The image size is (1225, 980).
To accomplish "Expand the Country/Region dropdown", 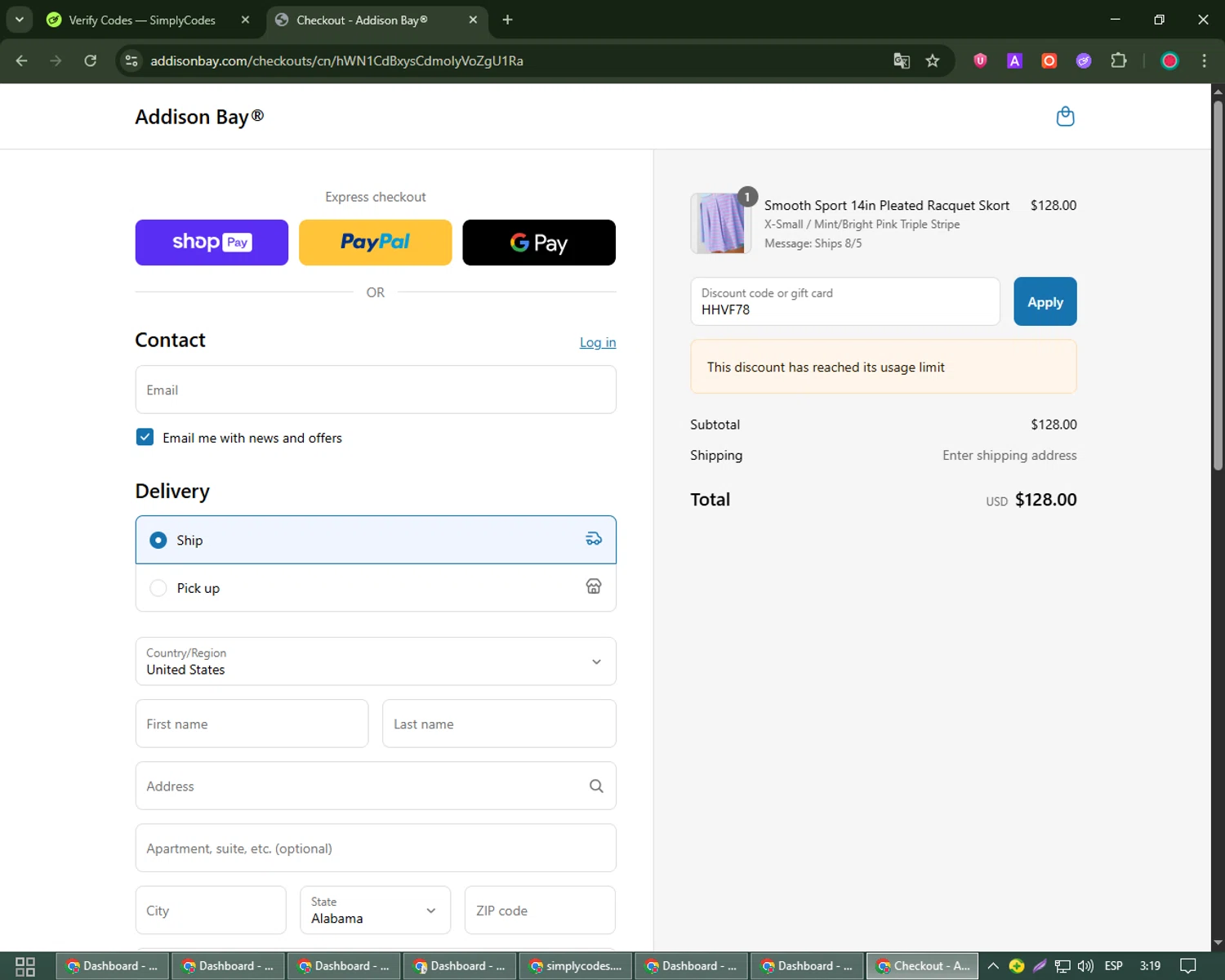I will 376,661.
